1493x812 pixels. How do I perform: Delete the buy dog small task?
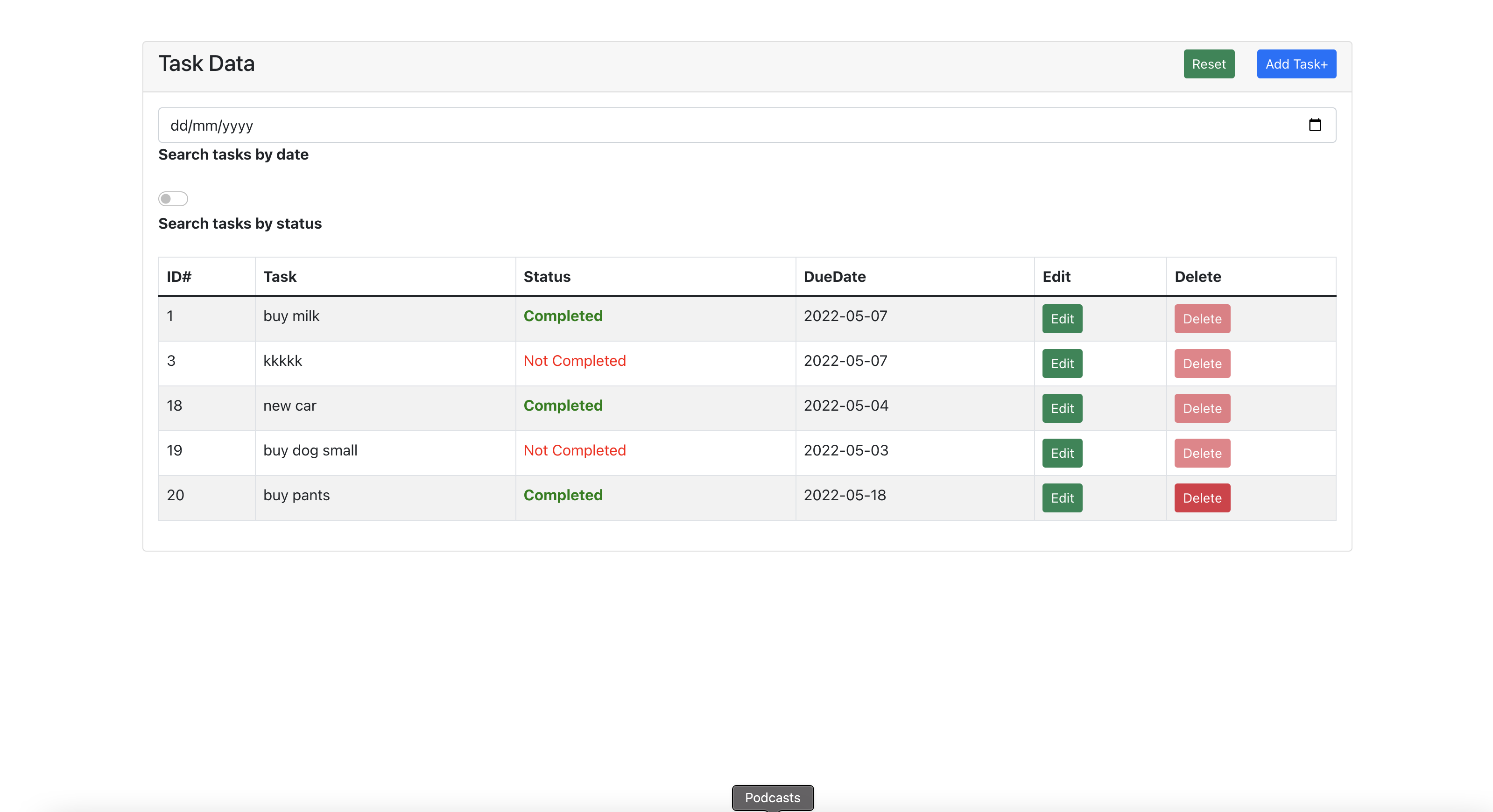(x=1202, y=453)
